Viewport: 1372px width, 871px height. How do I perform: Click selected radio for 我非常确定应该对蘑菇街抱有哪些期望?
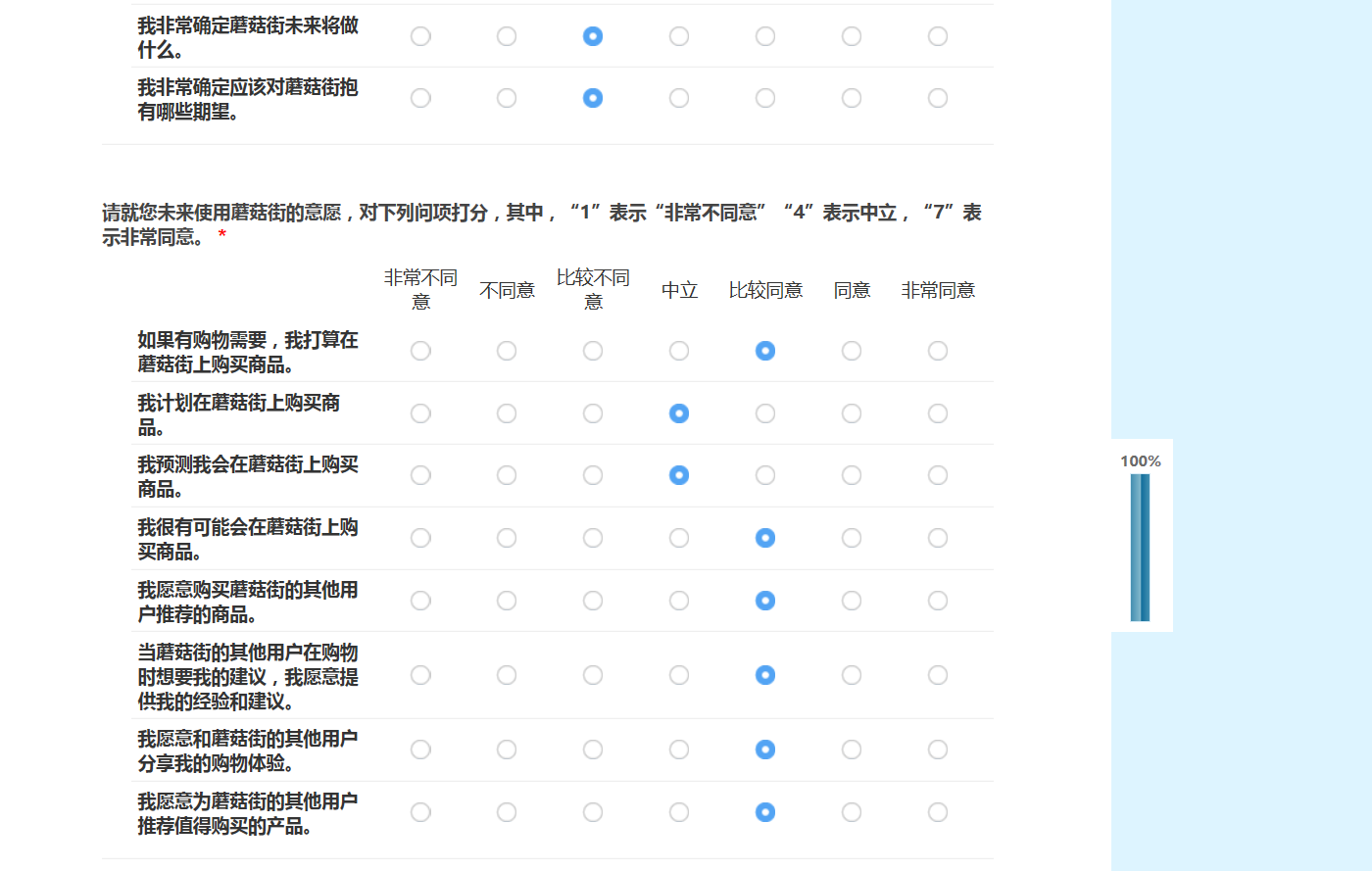coord(593,98)
